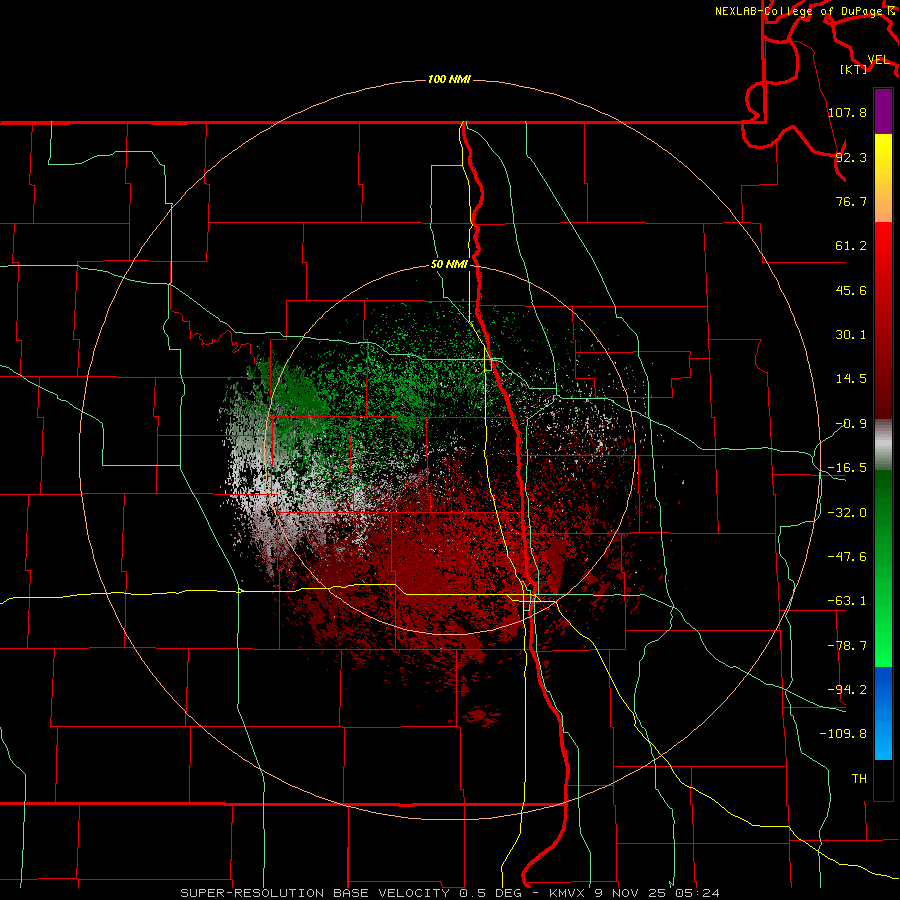Click the VEL legend title

[x=878, y=60]
